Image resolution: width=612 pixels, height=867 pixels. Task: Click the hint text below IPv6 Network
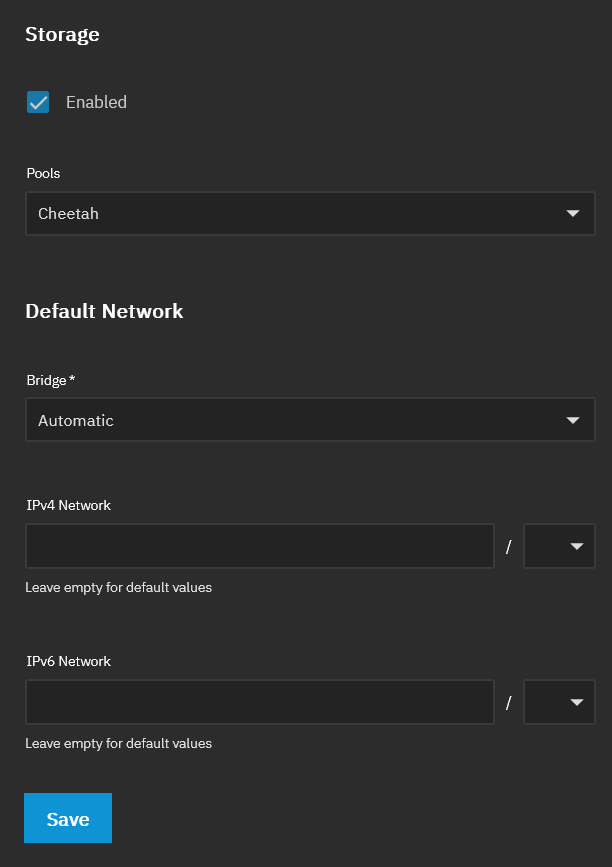(118, 743)
